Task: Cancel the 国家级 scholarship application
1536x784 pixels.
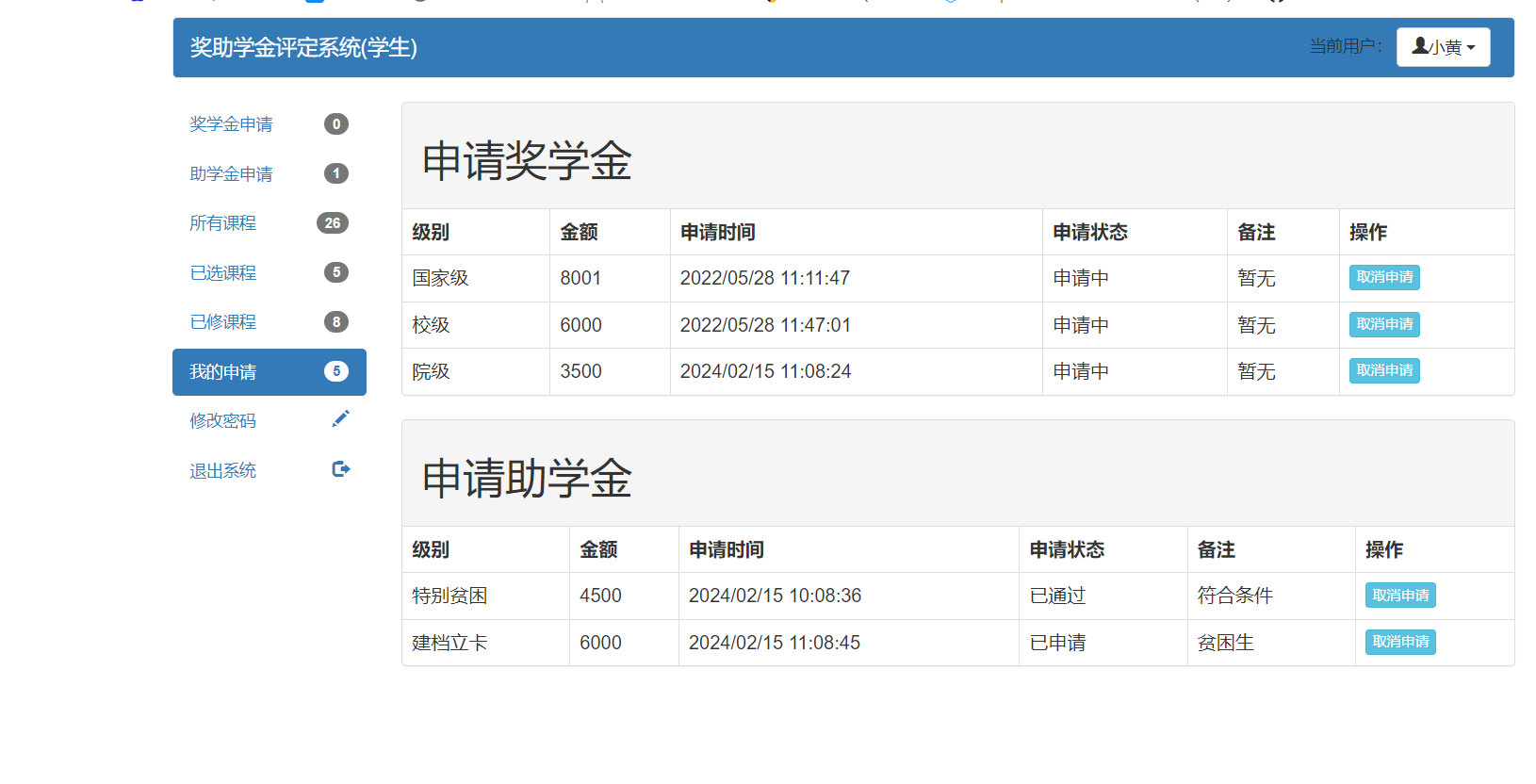Action: [1384, 277]
